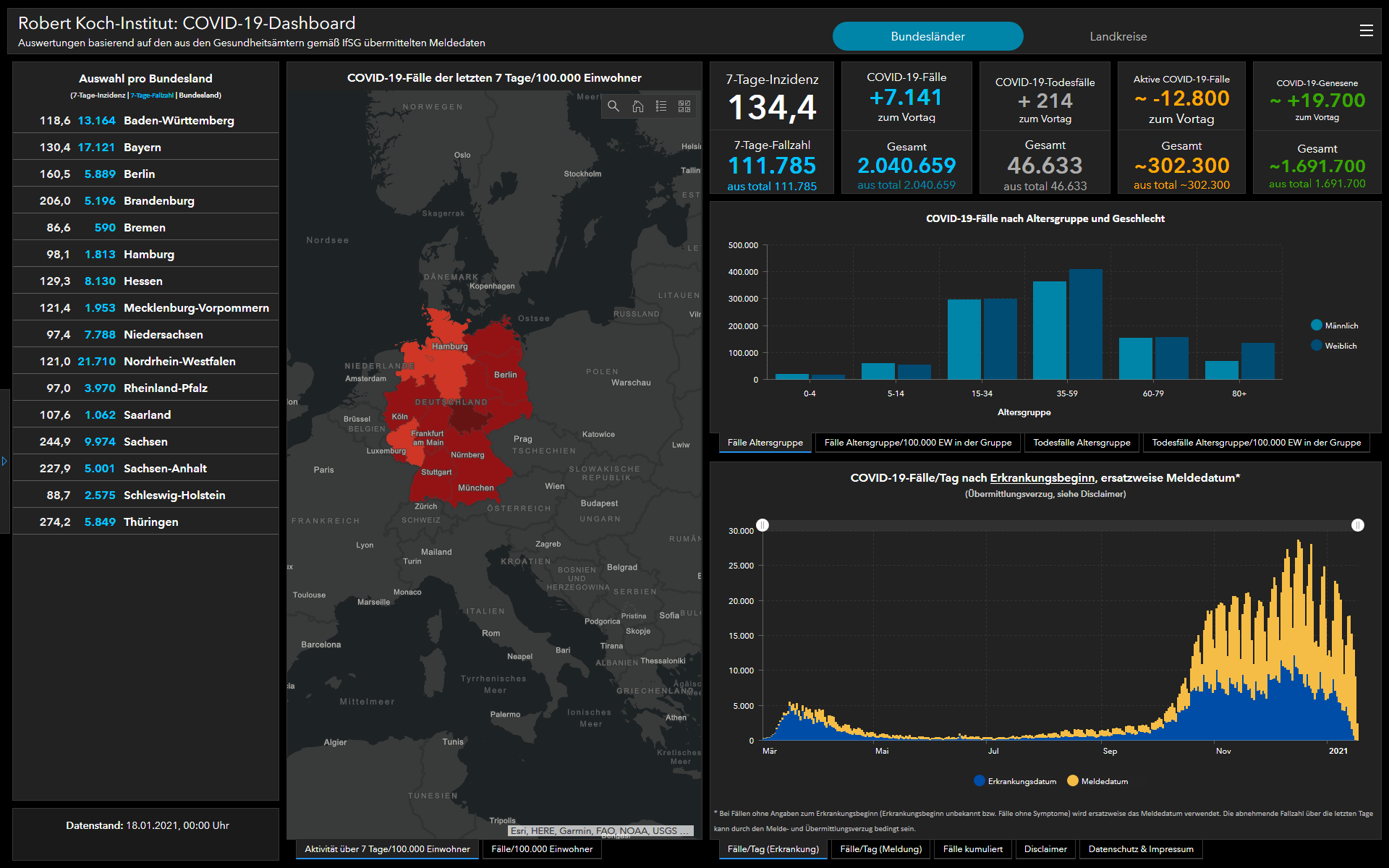Open the Fälle kumuliert tab

[x=973, y=849]
